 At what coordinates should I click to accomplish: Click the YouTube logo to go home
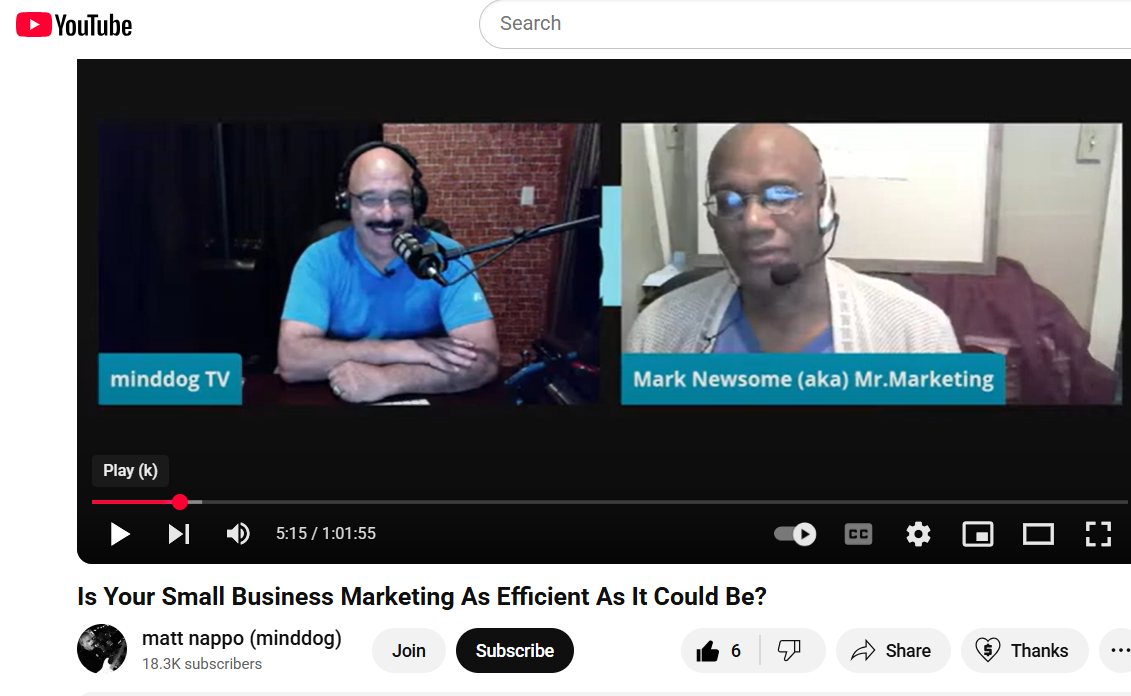pos(75,25)
